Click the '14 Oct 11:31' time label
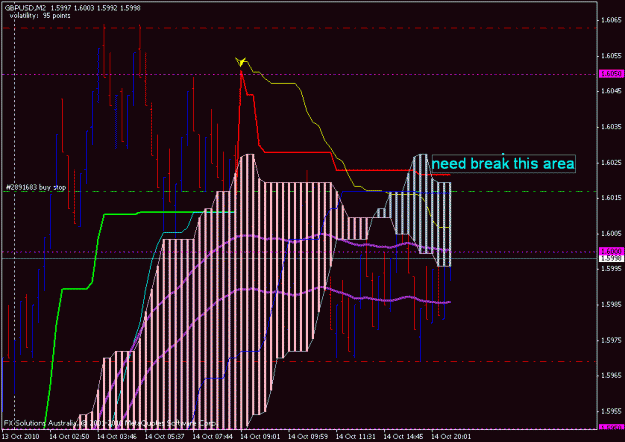The image size is (625, 442). (356, 436)
